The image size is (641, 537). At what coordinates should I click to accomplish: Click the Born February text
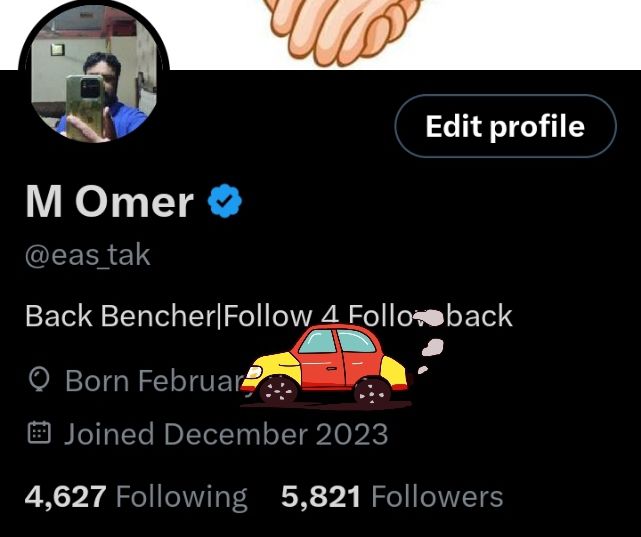pos(153,381)
